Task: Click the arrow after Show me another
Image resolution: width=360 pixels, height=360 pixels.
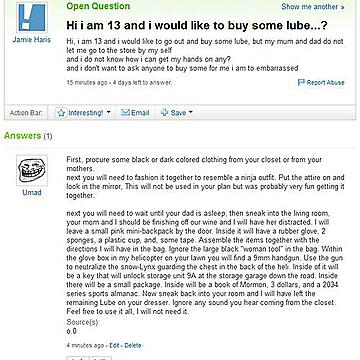Action: 342,7
